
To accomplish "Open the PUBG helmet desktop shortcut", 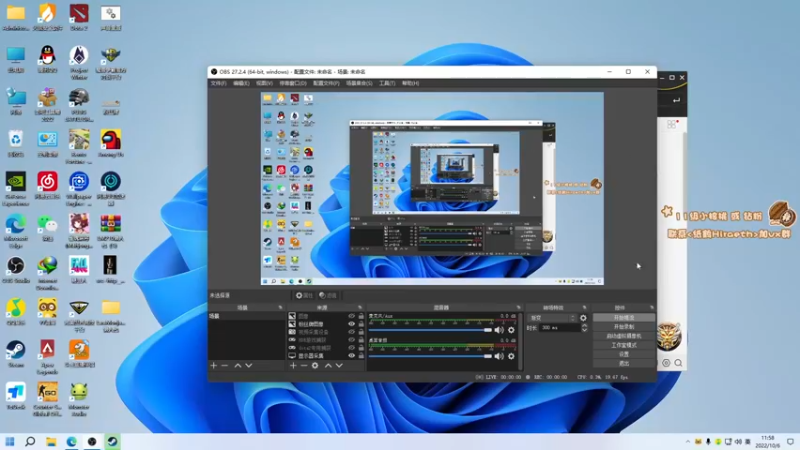I will [79, 105].
